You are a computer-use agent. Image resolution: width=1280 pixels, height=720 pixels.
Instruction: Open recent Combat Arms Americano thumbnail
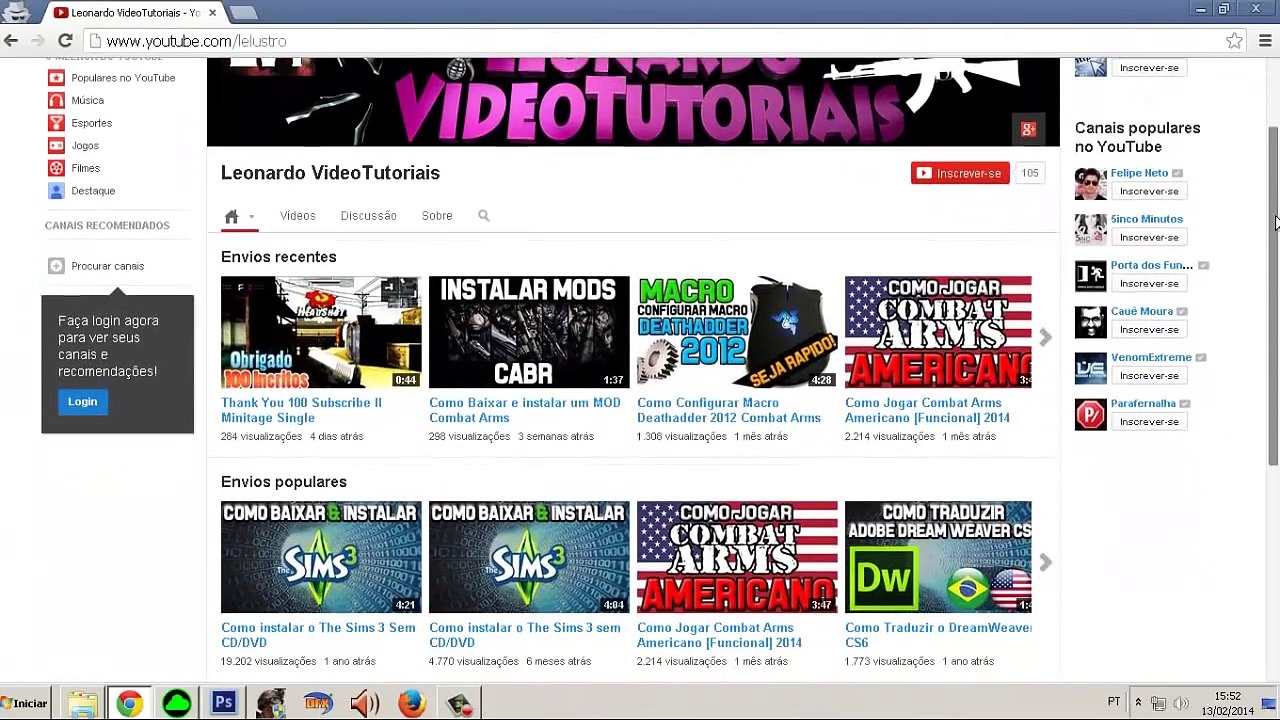[938, 332]
